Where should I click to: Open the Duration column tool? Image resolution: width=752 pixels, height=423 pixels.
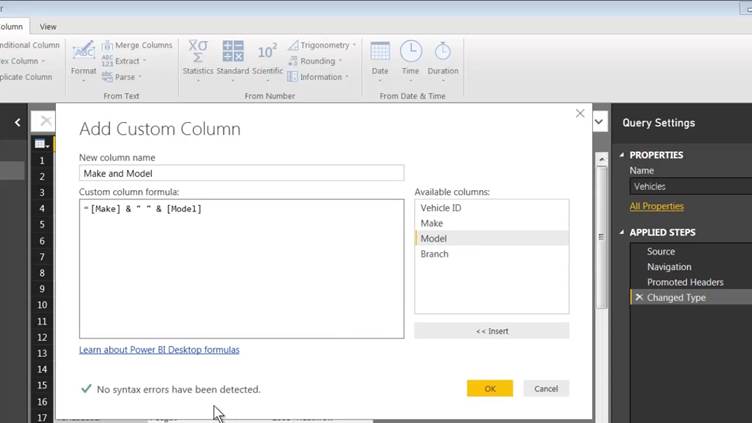[x=443, y=60]
